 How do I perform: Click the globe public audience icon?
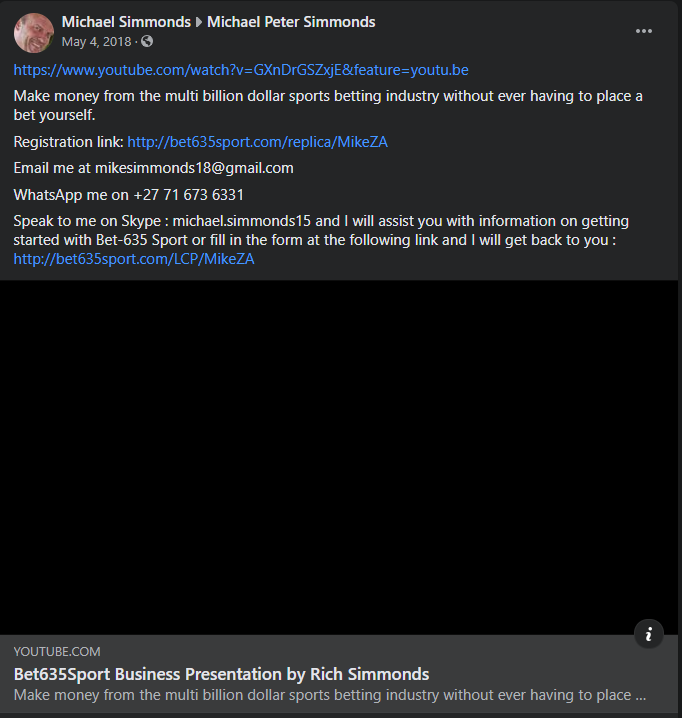pyautogui.click(x=148, y=42)
